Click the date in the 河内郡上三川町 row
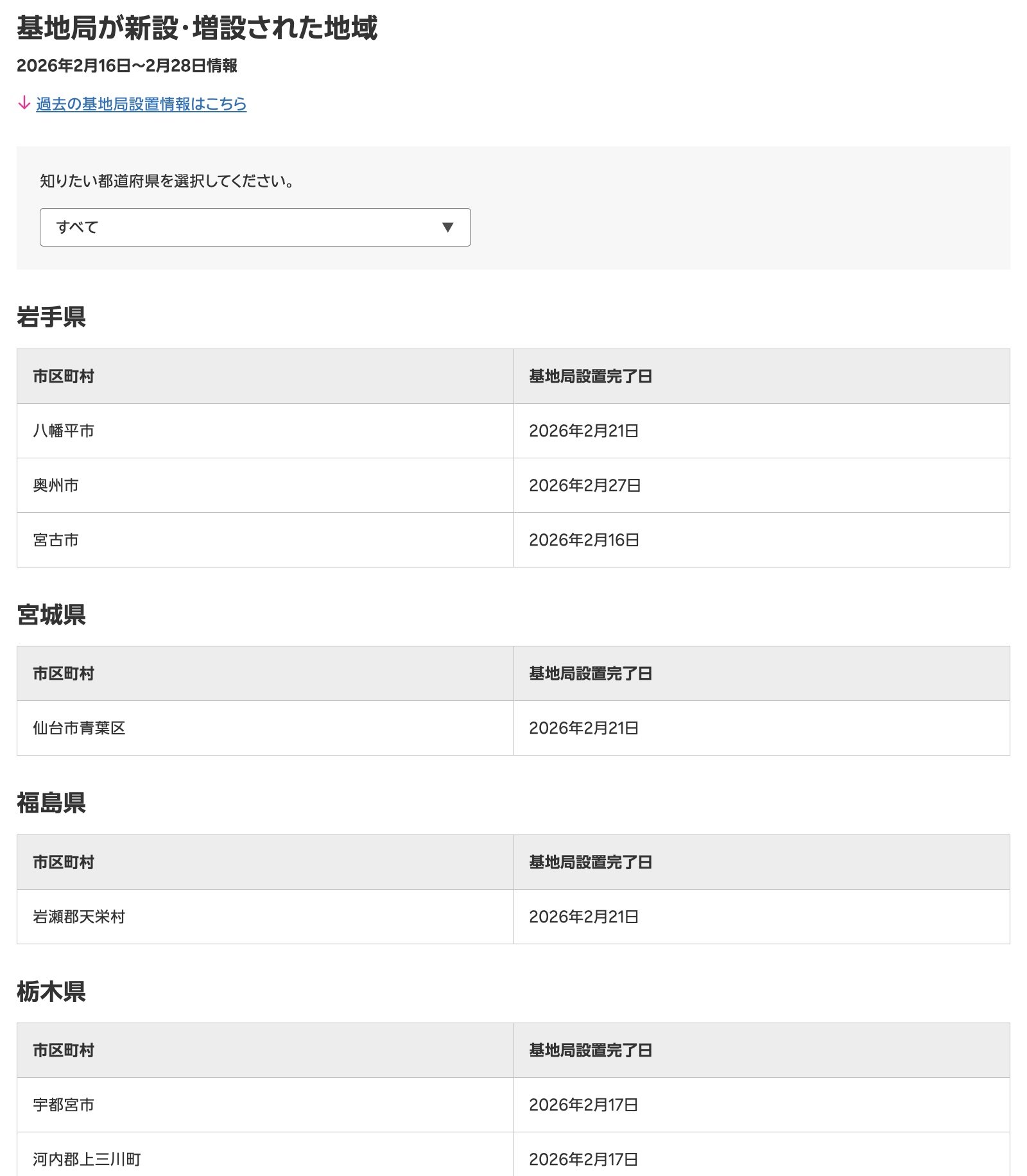The height and width of the screenshot is (1176, 1027). [x=583, y=1159]
